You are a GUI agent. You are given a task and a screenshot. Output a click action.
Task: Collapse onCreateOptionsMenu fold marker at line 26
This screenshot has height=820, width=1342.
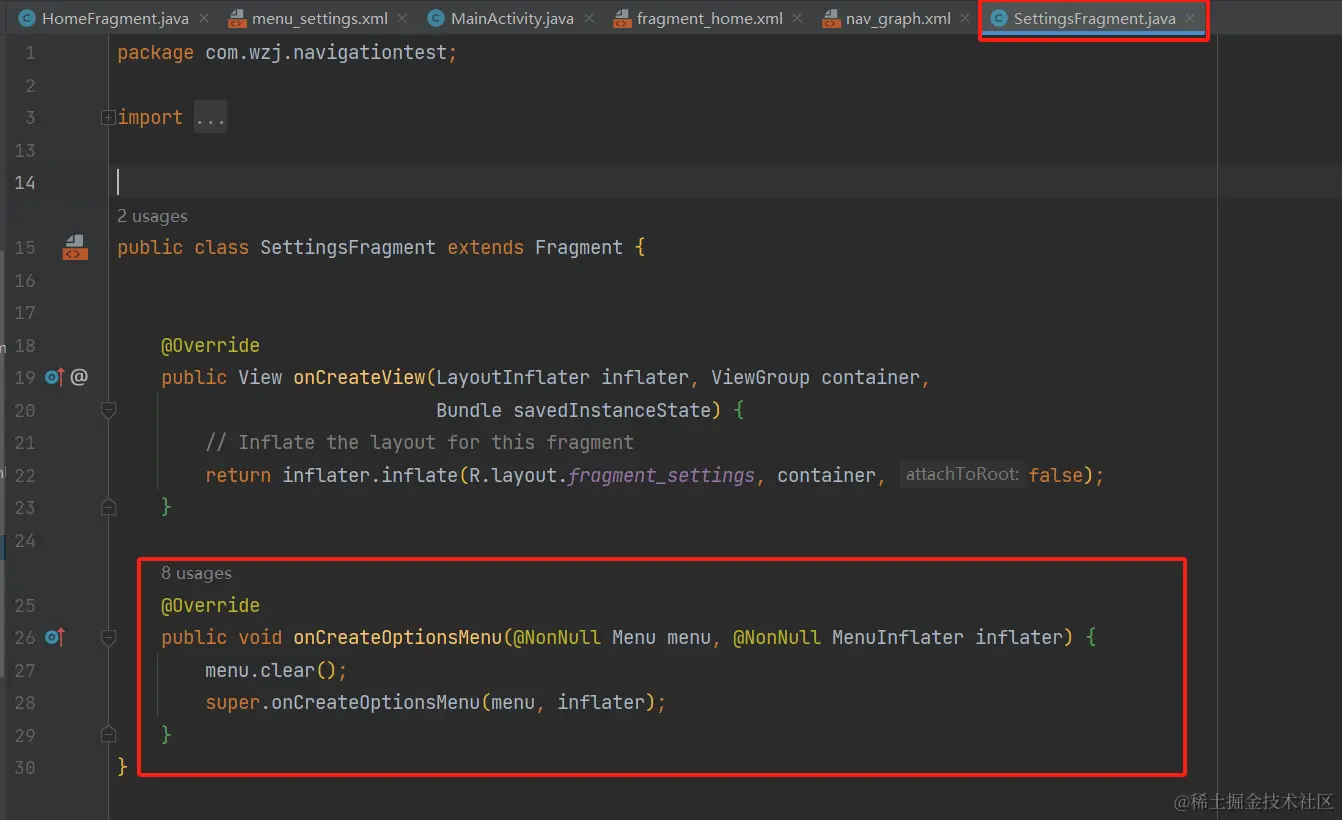[108, 637]
